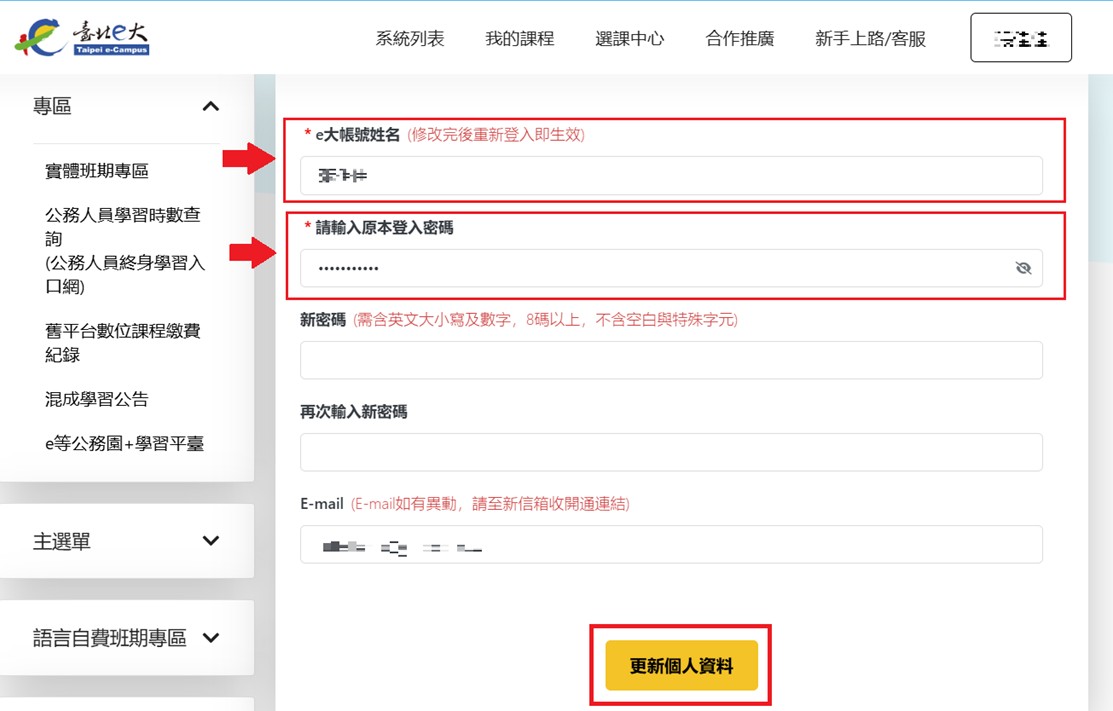This screenshot has width=1113, height=711.
Task: Click e等公務園+學習平臺 link
Action: click(x=124, y=443)
